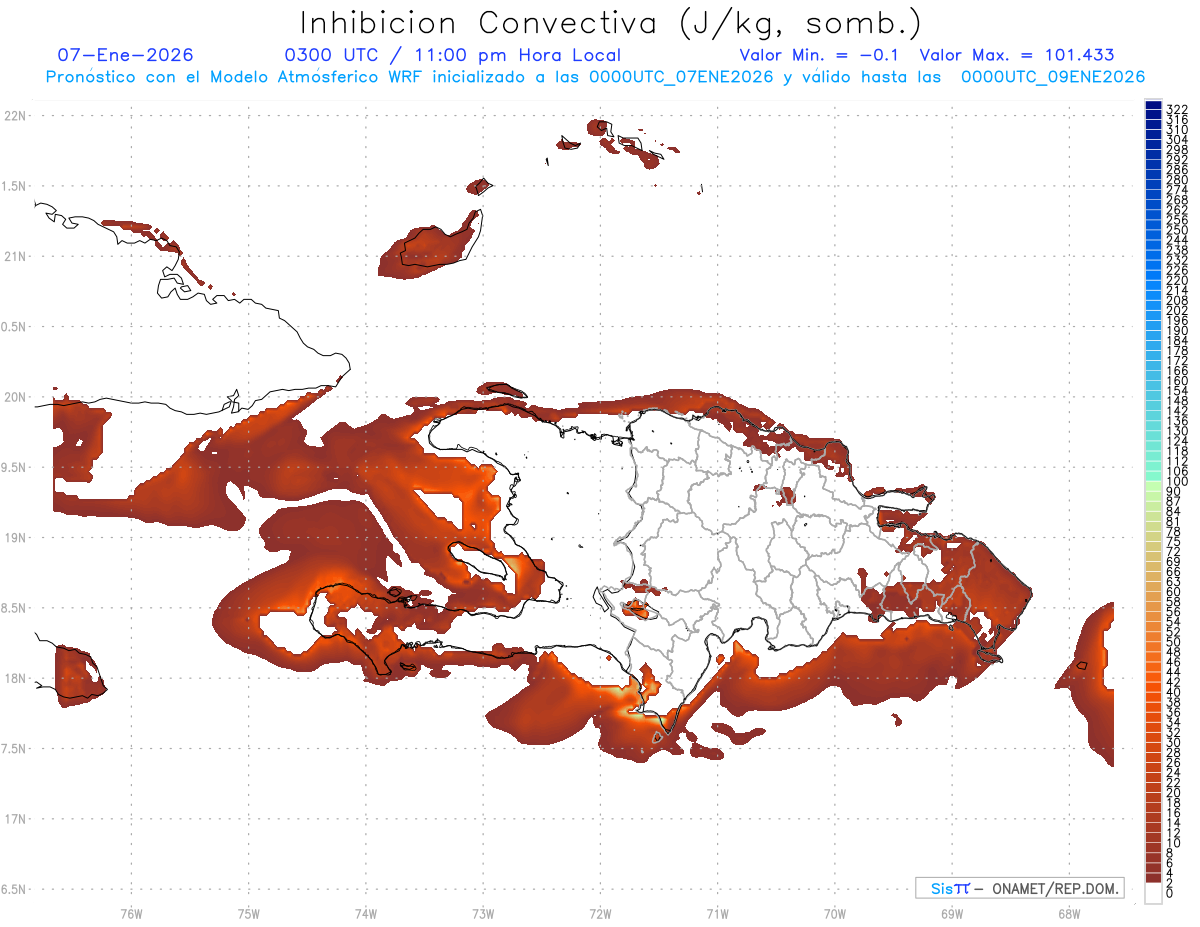Click the '10' legend value
This screenshot has height=927, width=1200.
pyautogui.click(x=1174, y=843)
